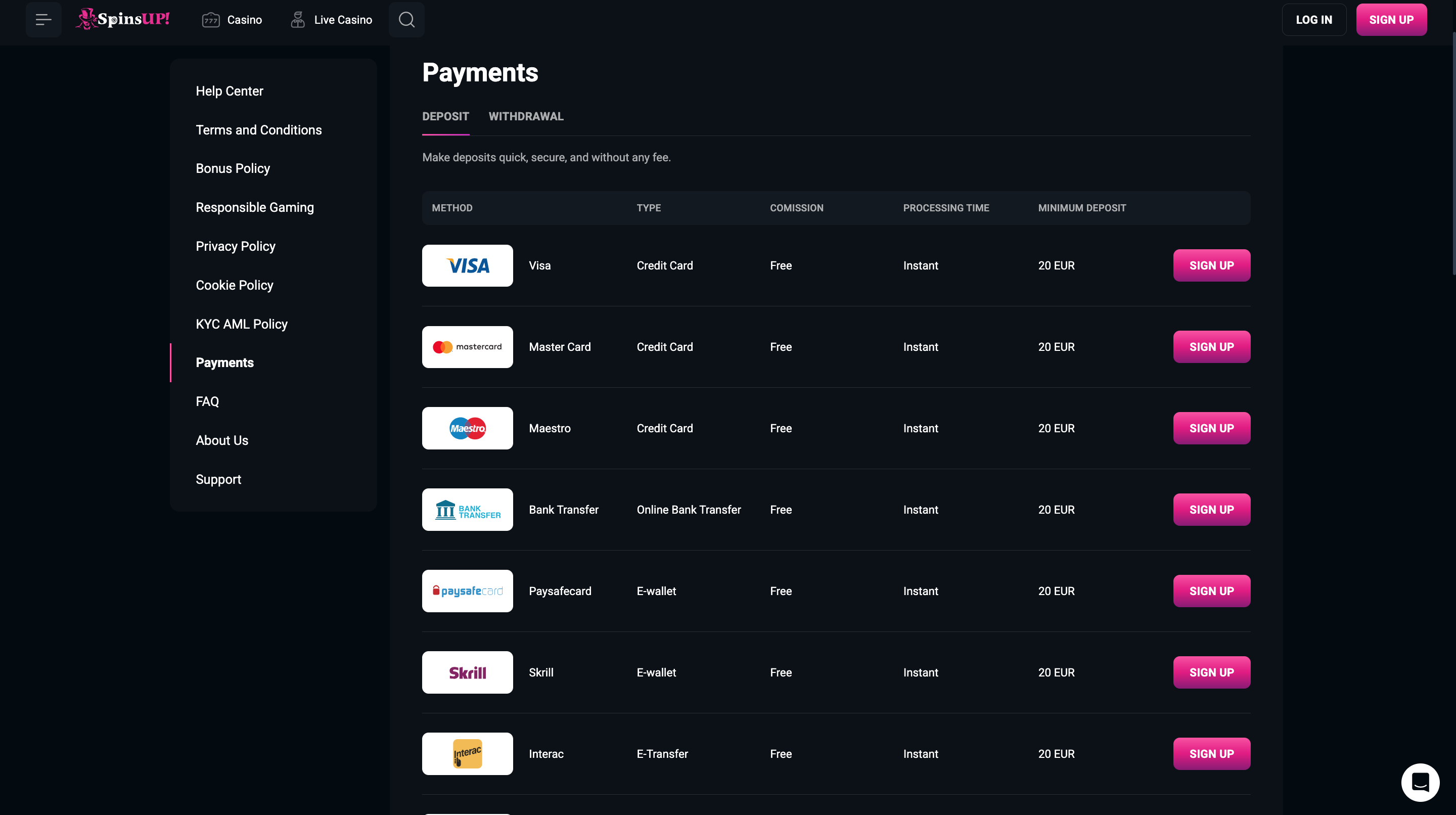
Task: Click the SpinsUP! logo
Action: coord(123,19)
